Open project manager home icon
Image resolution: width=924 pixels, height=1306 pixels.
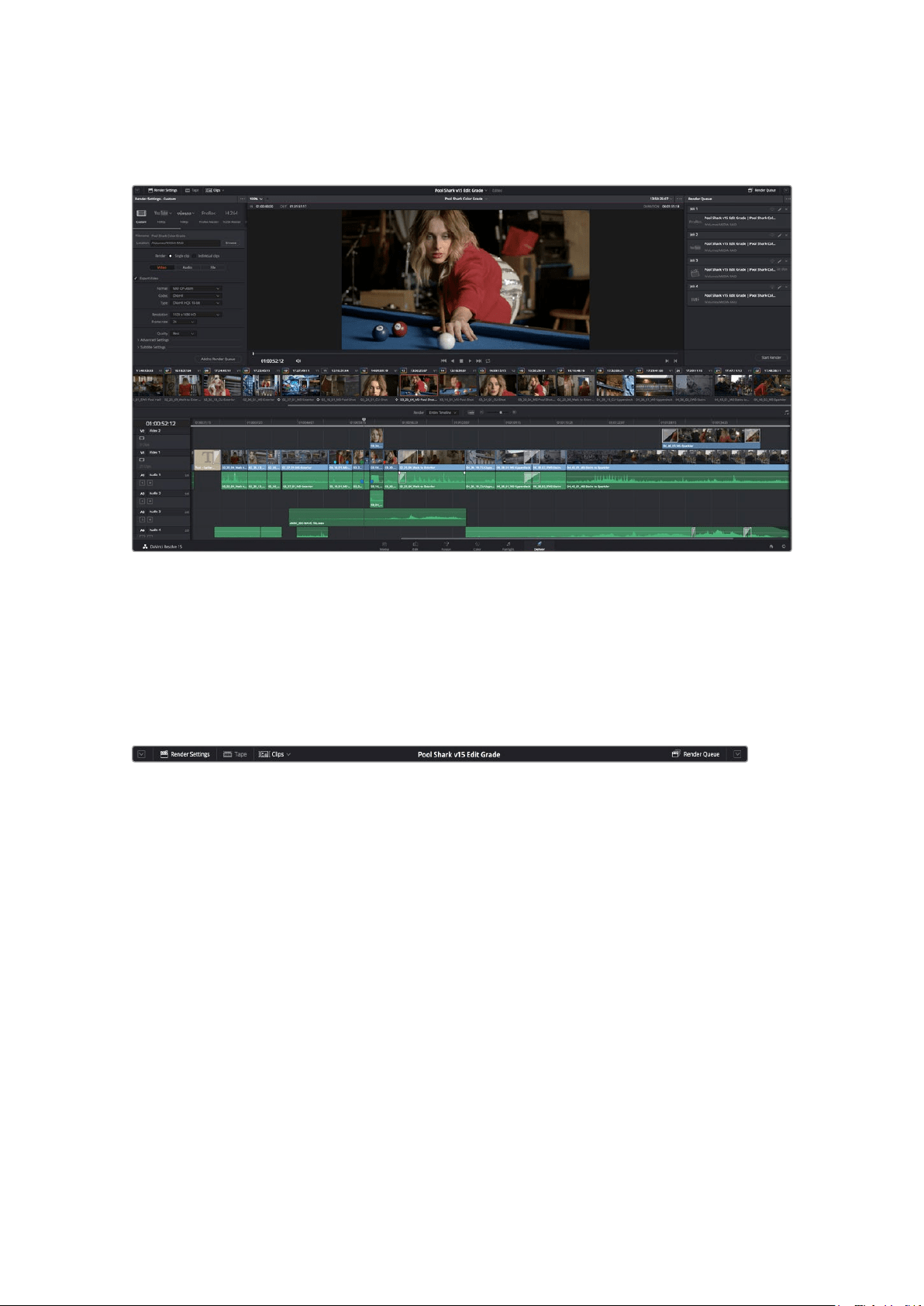coord(771,546)
